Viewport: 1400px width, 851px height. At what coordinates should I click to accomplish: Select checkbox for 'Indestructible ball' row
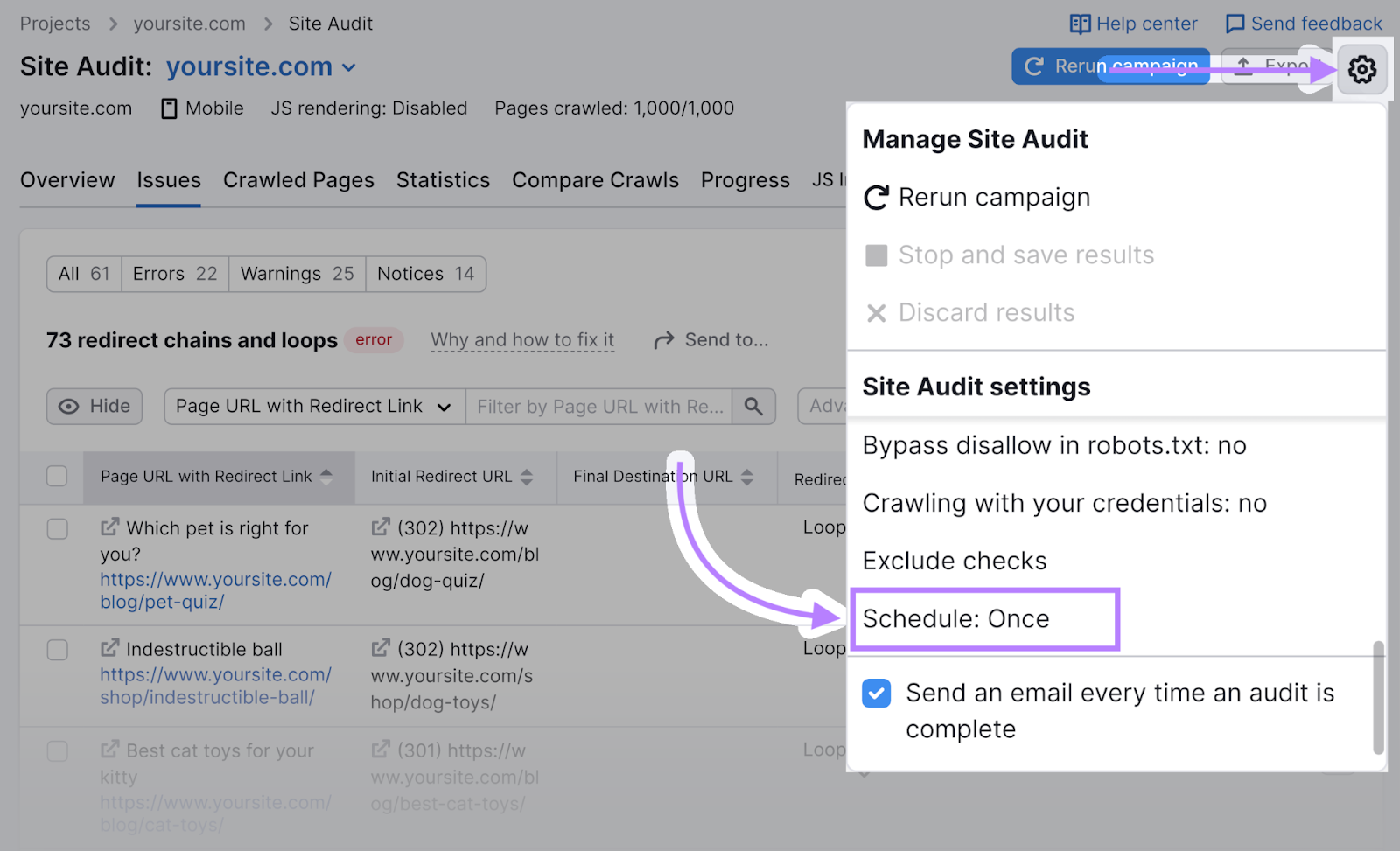pyautogui.click(x=57, y=650)
